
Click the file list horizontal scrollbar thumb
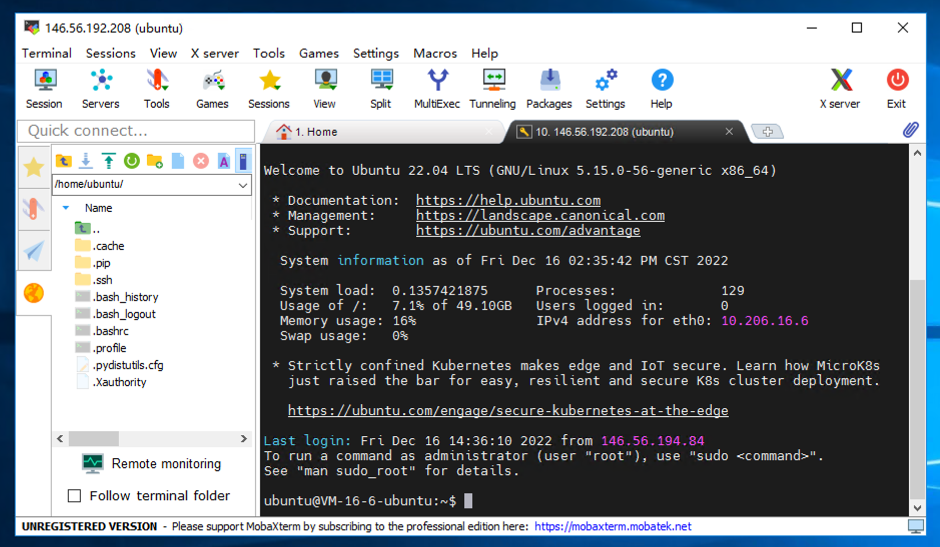94,439
